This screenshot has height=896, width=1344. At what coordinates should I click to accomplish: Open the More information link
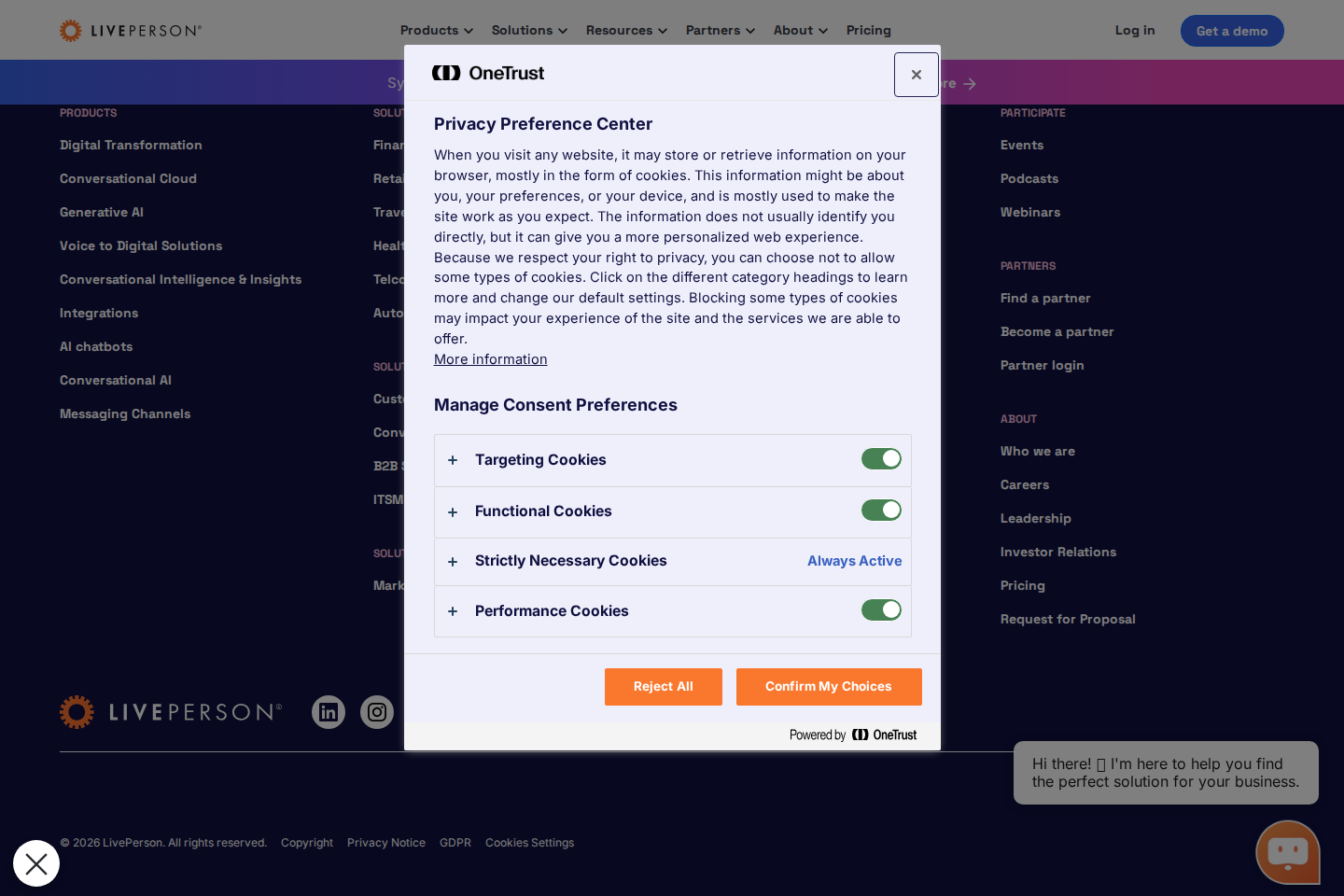point(491,359)
